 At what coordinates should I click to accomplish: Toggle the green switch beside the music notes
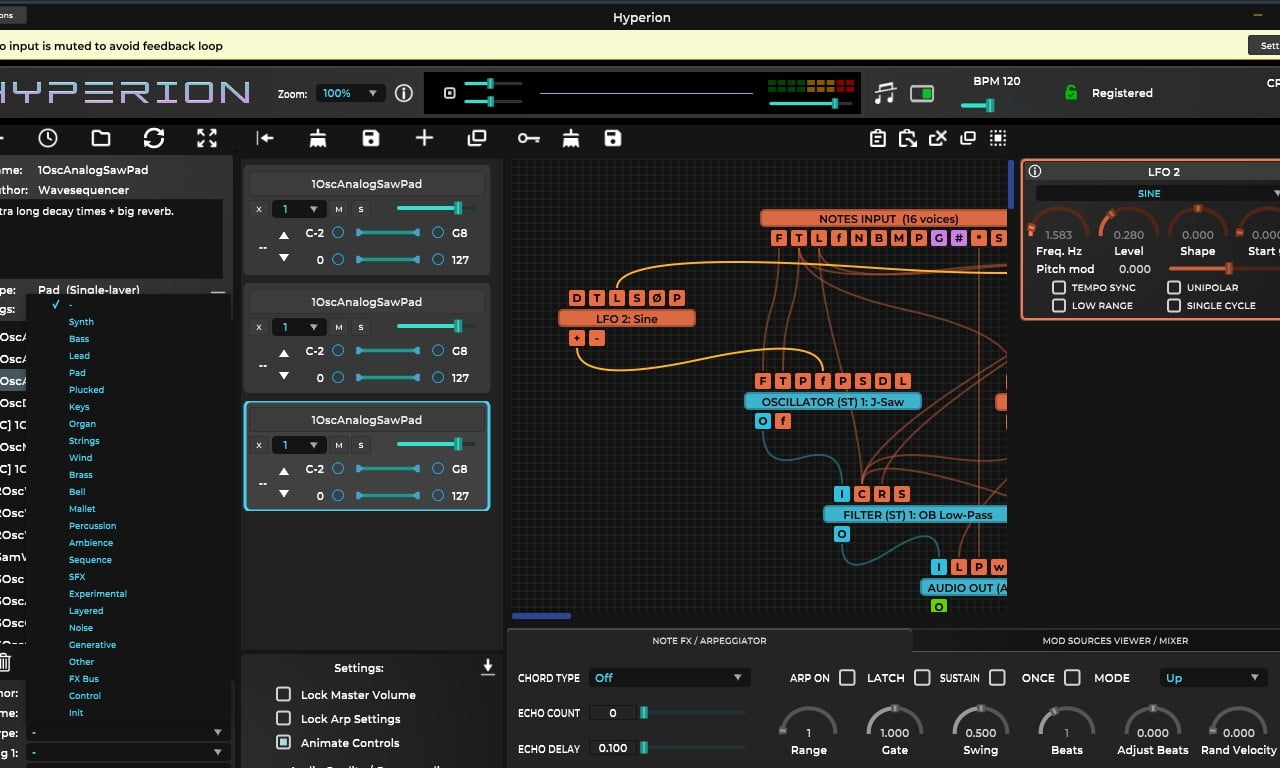(x=922, y=93)
